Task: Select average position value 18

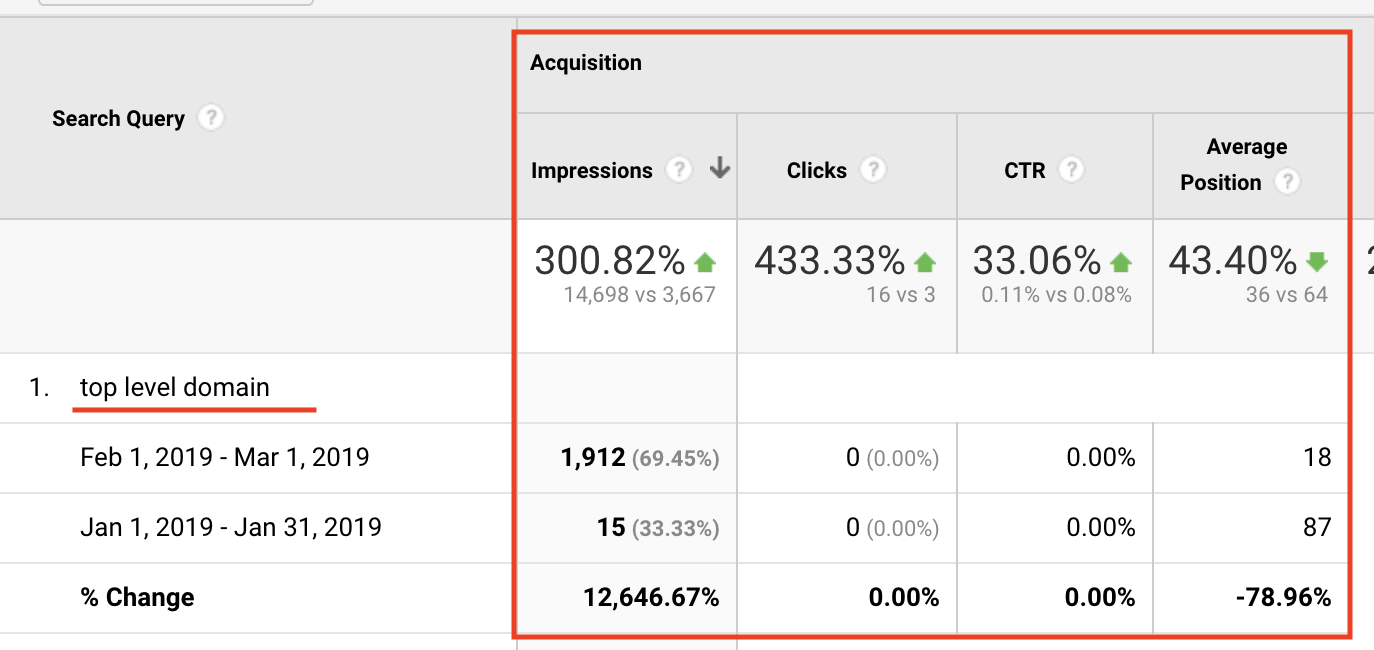Action: tap(1318, 457)
